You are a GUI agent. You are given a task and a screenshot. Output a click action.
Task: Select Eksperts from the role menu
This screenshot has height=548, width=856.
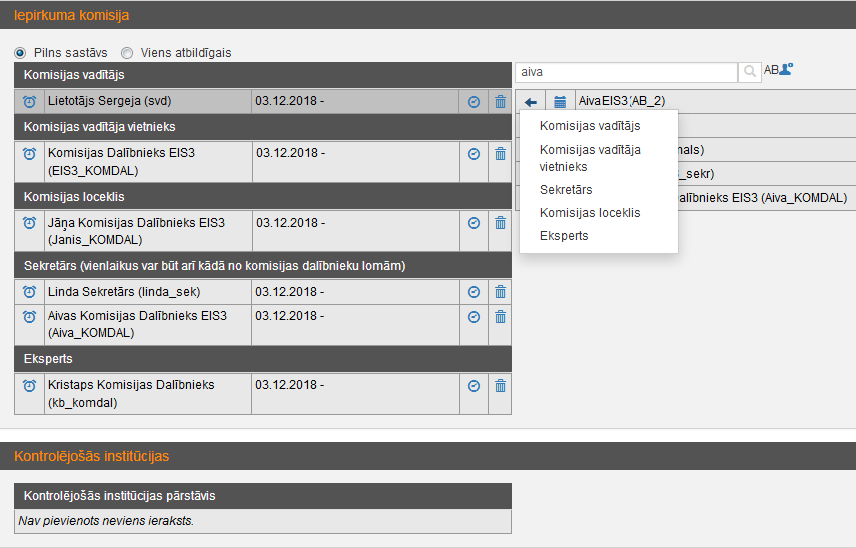[564, 236]
